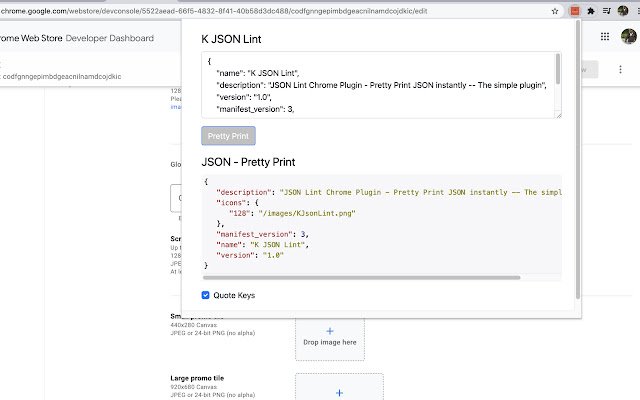The image size is (640, 400).
Task: Click the "version": "1.0" output line
Action: tap(250, 255)
